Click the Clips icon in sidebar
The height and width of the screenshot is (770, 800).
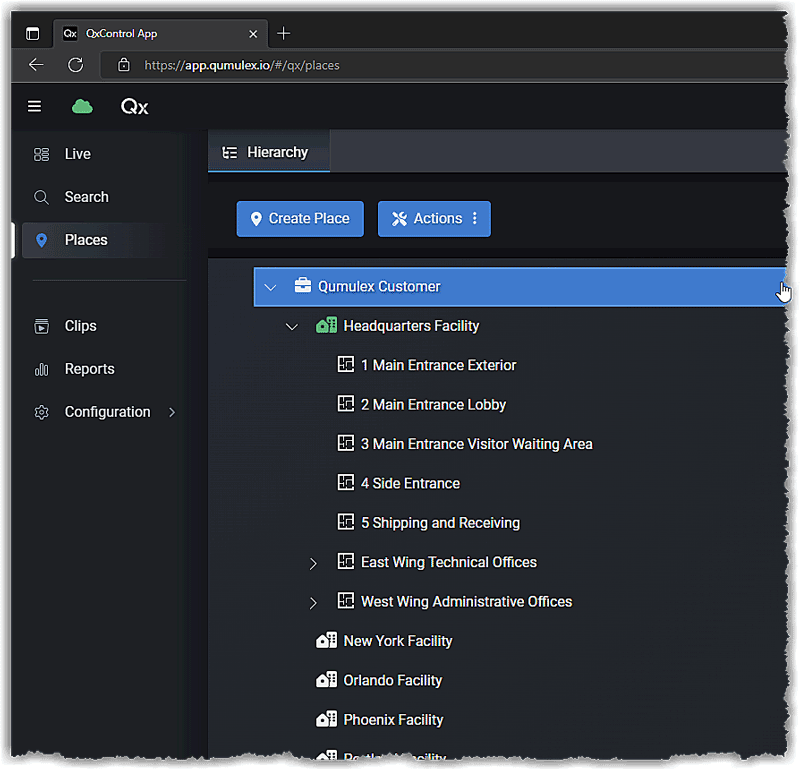click(41, 326)
